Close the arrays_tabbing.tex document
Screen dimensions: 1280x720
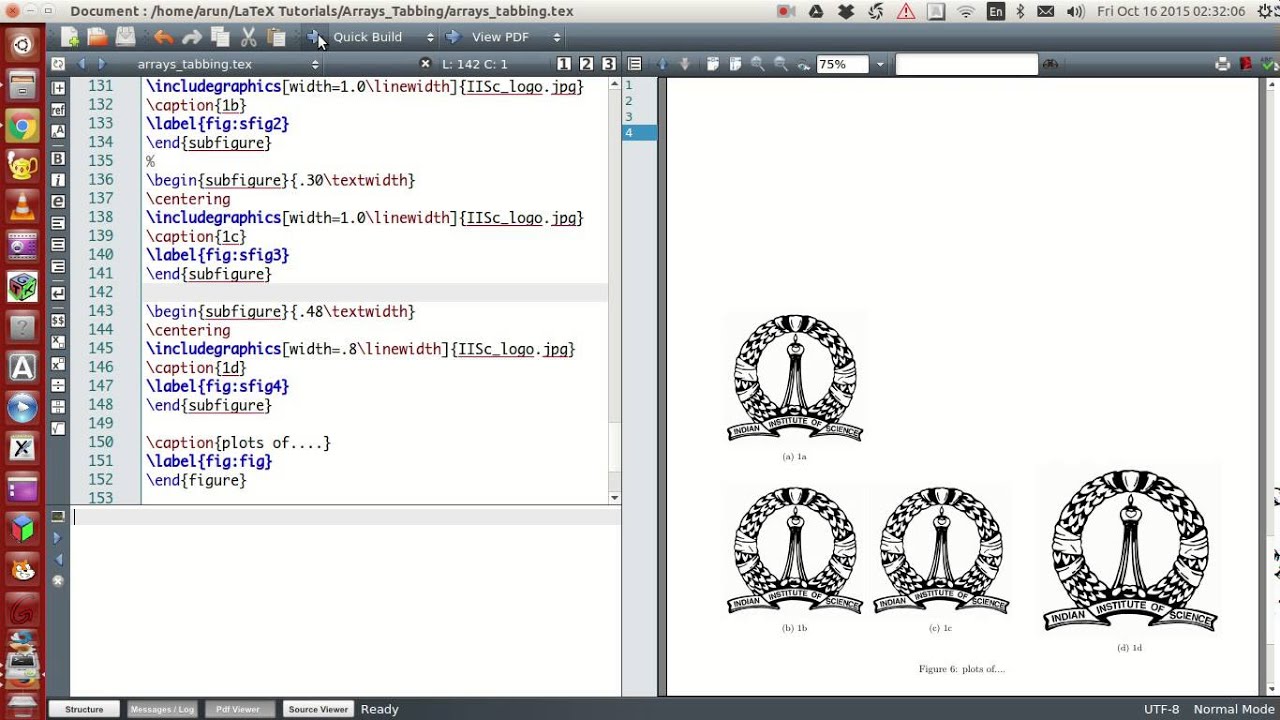point(425,64)
